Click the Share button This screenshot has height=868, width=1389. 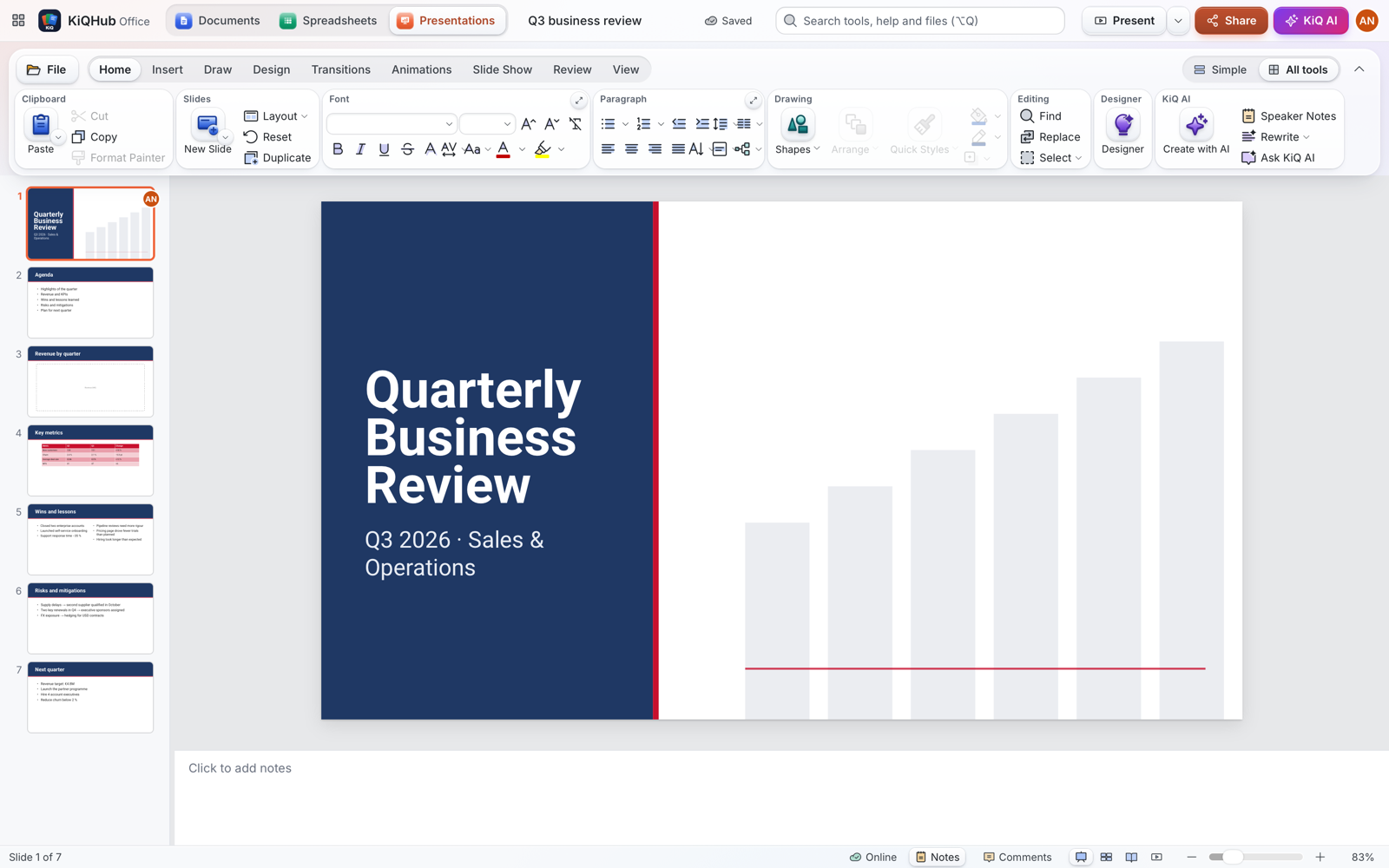1231,21
